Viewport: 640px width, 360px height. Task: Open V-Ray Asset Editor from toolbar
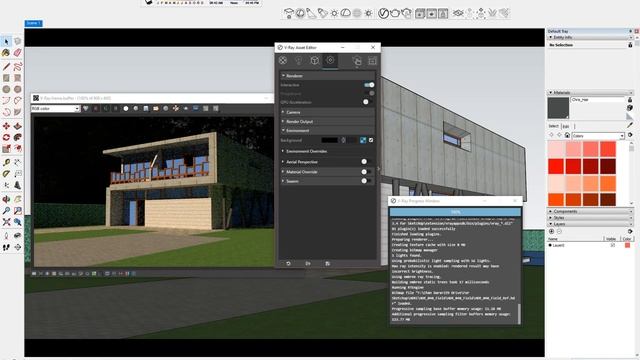pos(383,13)
